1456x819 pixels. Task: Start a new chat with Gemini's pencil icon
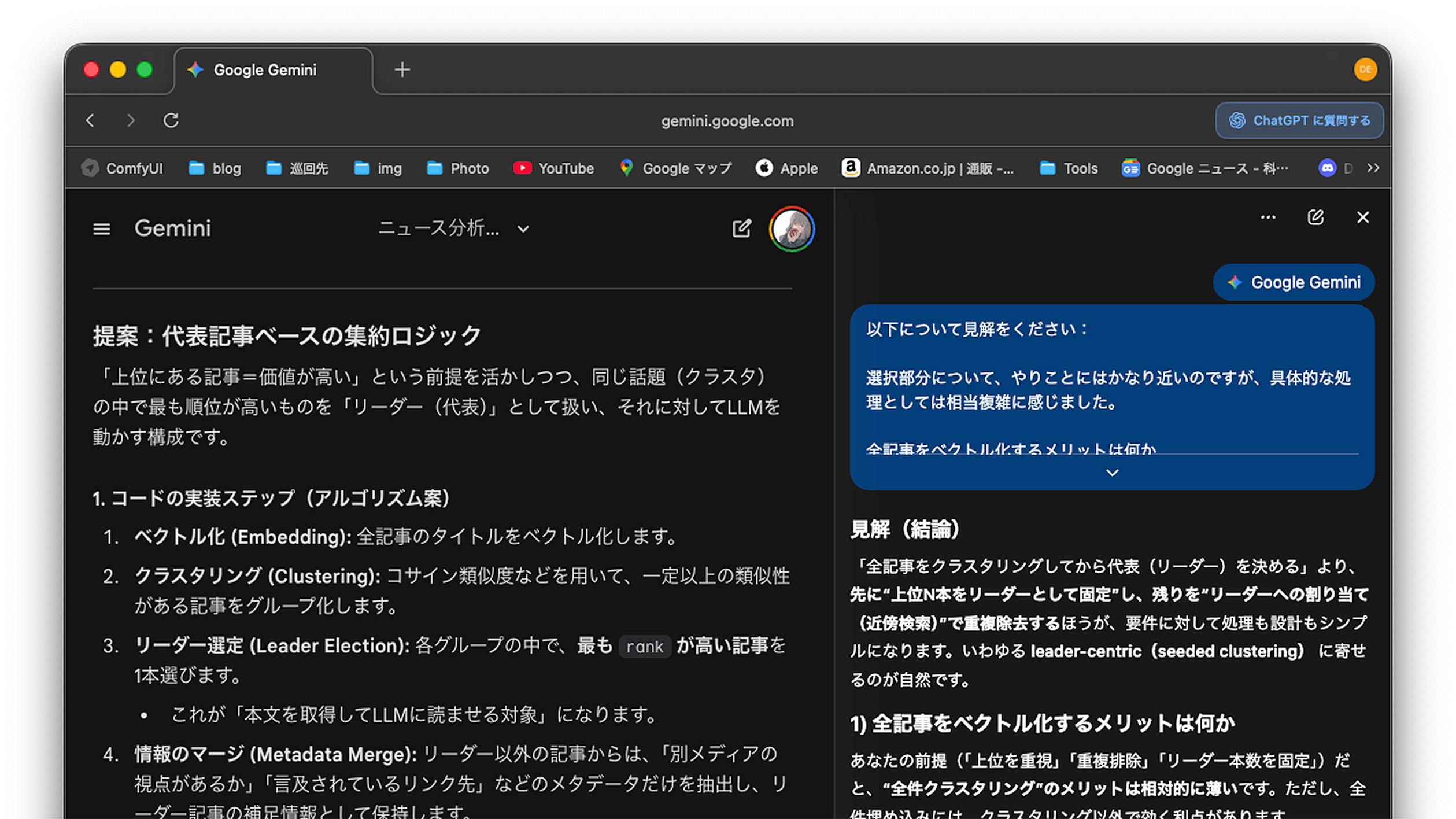coord(742,228)
